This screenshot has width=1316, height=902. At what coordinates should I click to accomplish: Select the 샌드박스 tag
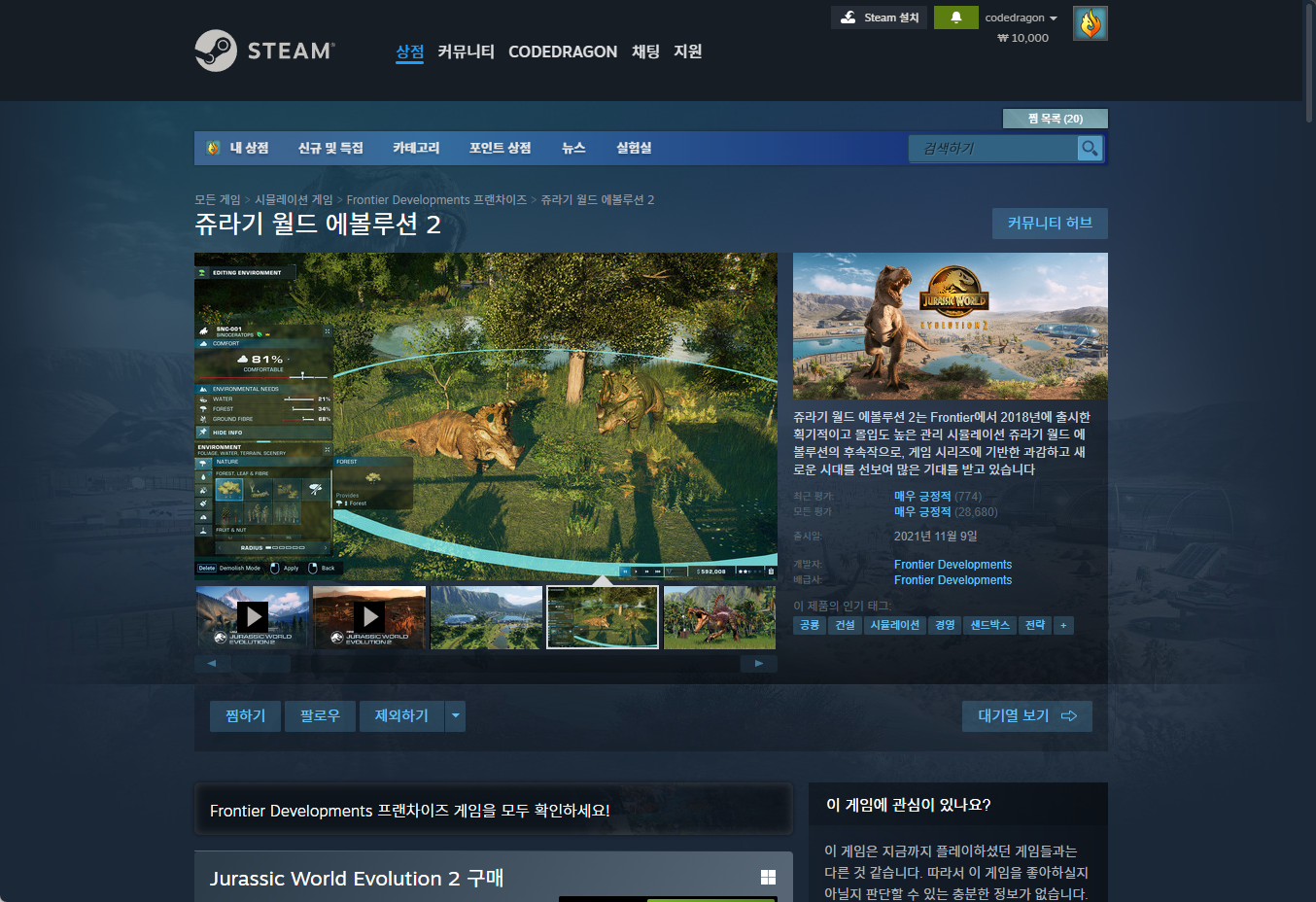[x=990, y=625]
